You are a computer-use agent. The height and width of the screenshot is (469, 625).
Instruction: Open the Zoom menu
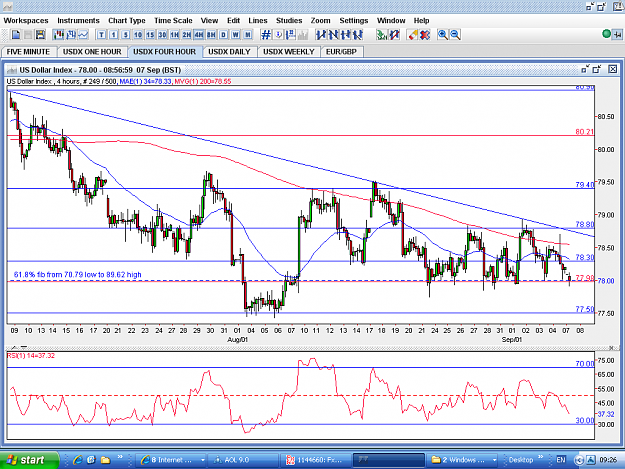320,20
